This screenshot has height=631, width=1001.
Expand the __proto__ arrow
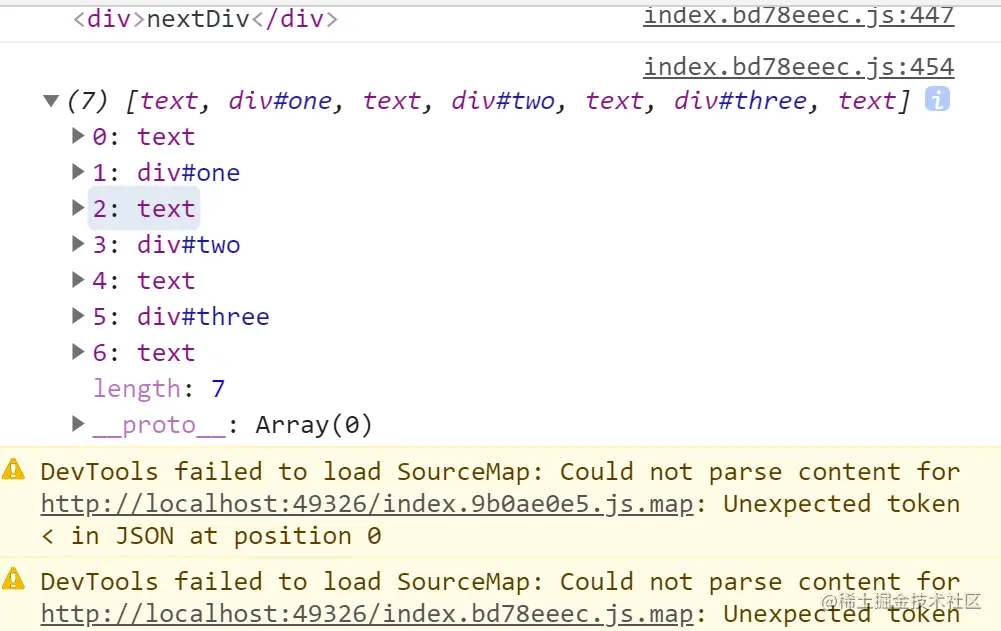(x=78, y=423)
